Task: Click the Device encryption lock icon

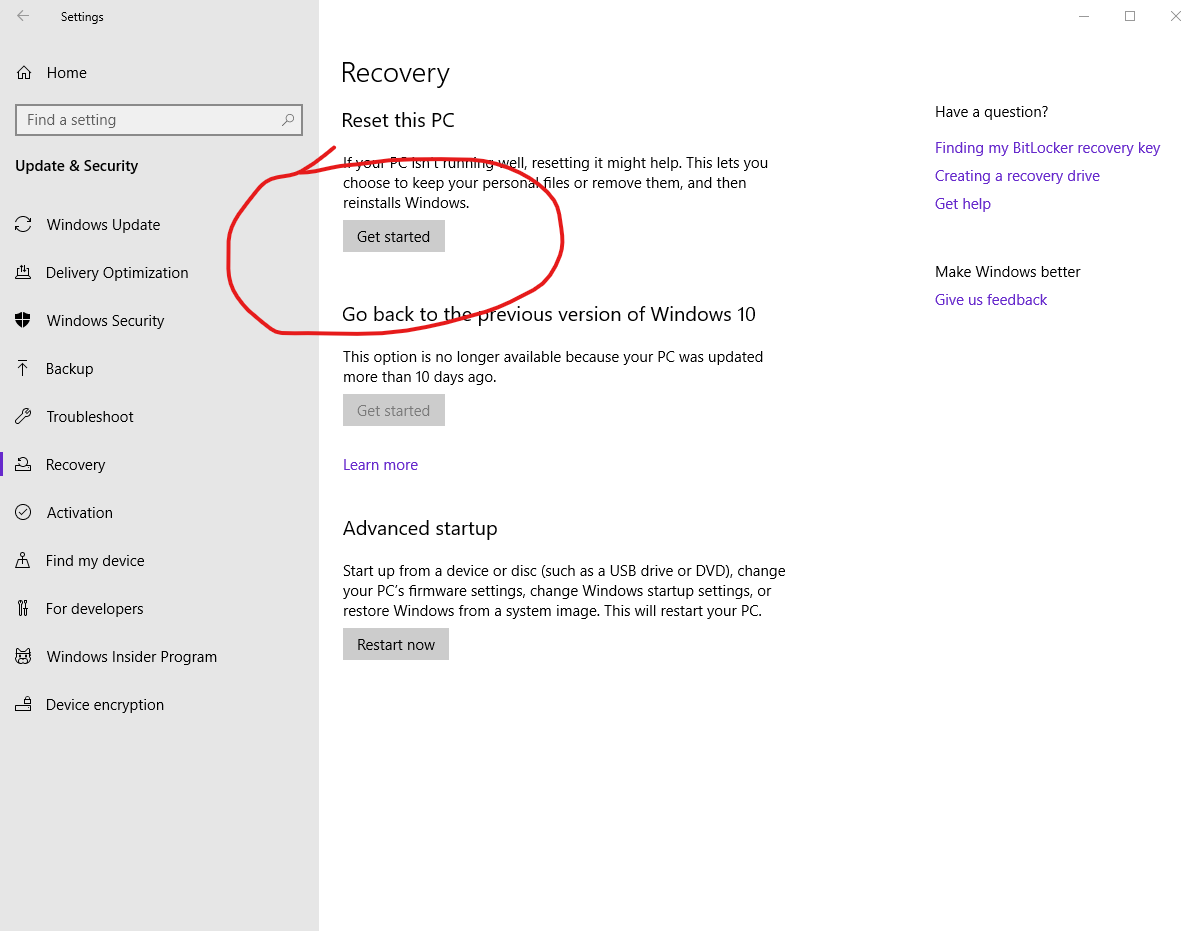Action: pos(23,704)
